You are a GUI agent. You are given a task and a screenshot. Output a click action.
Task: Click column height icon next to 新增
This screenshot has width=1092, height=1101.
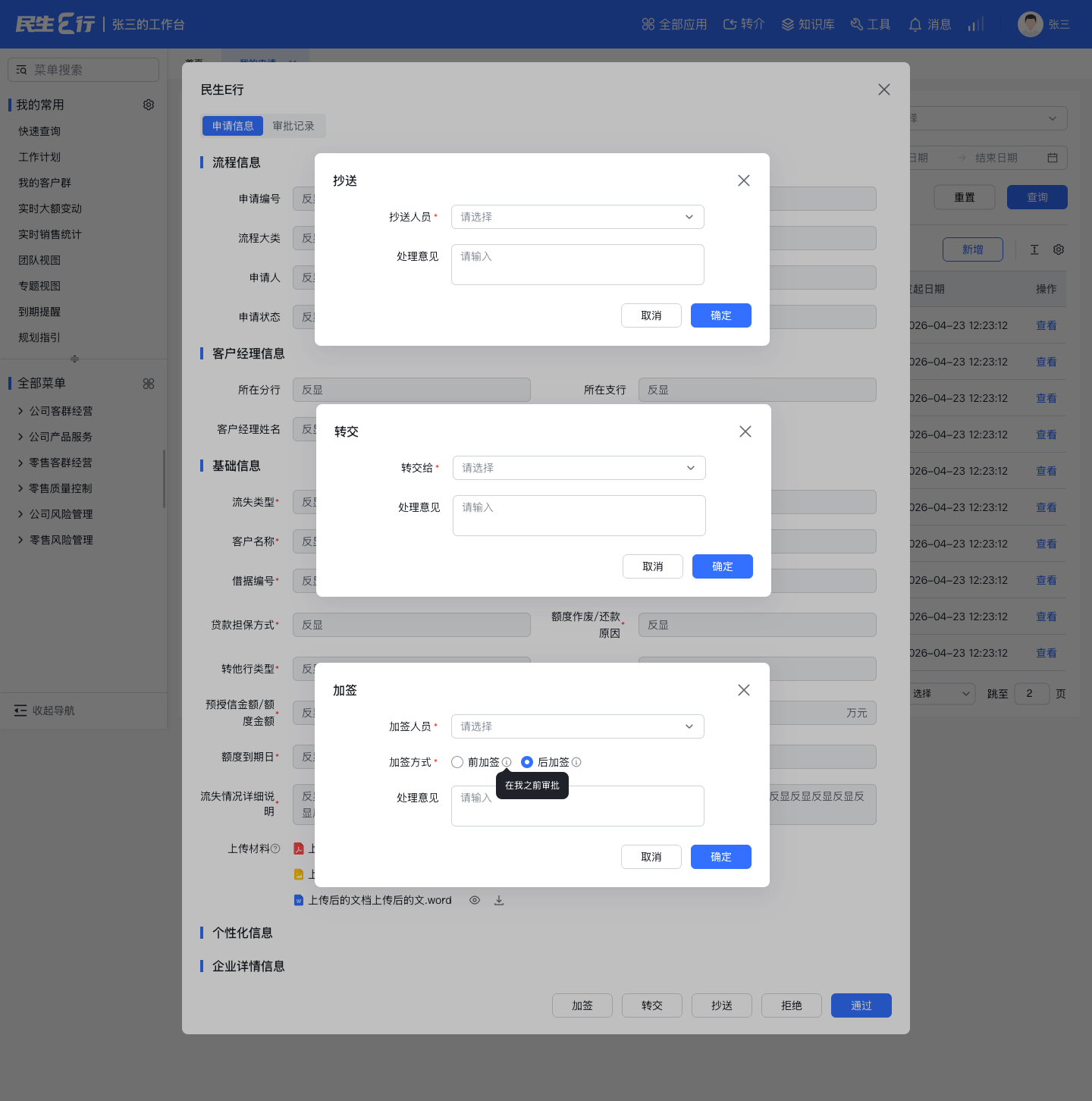coord(1034,249)
